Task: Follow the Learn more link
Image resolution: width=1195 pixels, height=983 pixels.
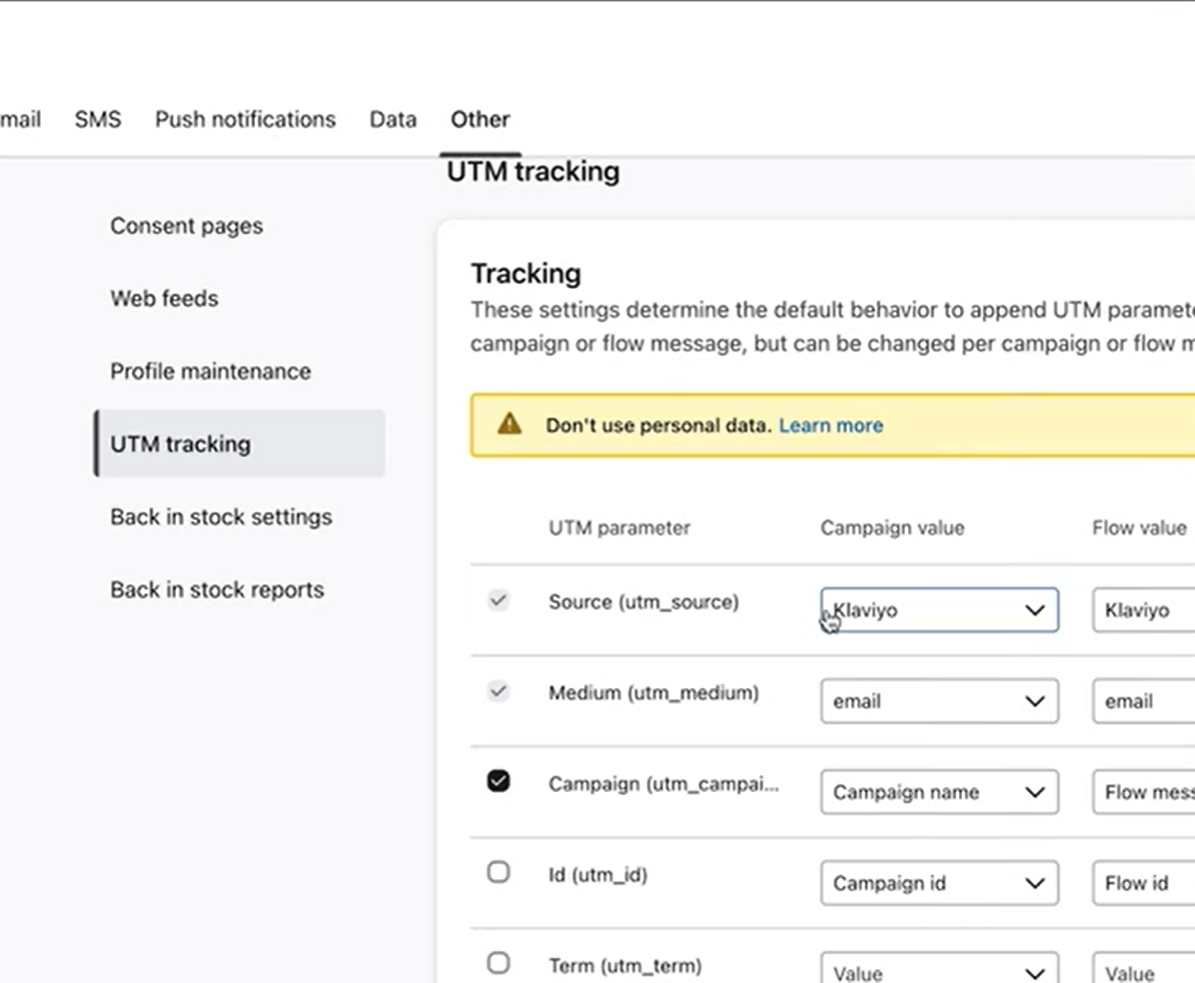Action: pos(831,425)
